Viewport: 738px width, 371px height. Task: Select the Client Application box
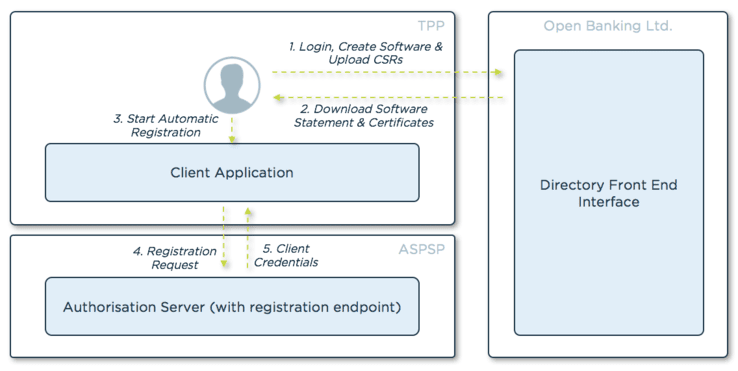coord(232,173)
